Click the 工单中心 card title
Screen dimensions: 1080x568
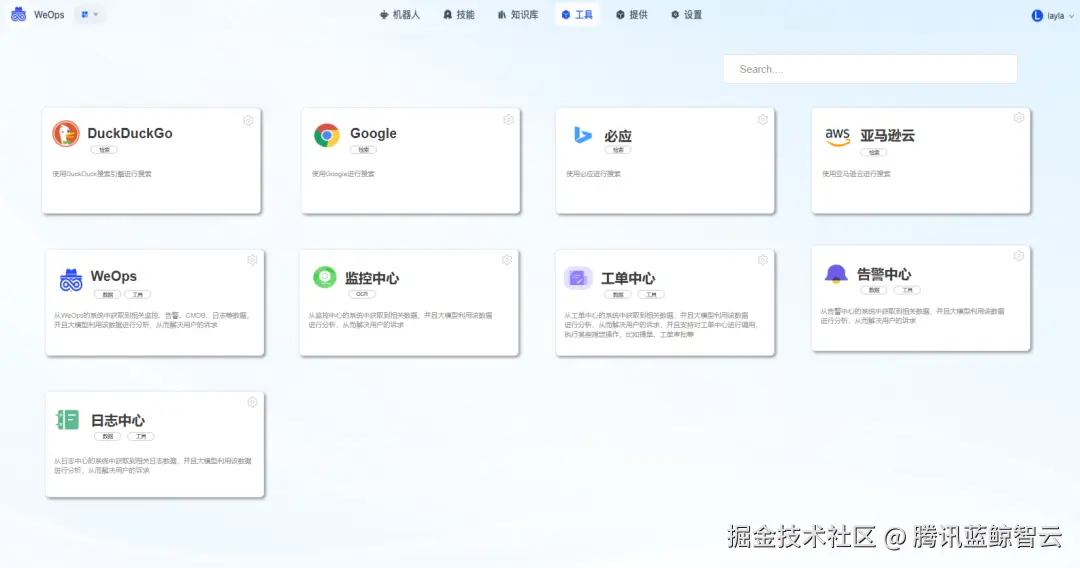click(627, 278)
